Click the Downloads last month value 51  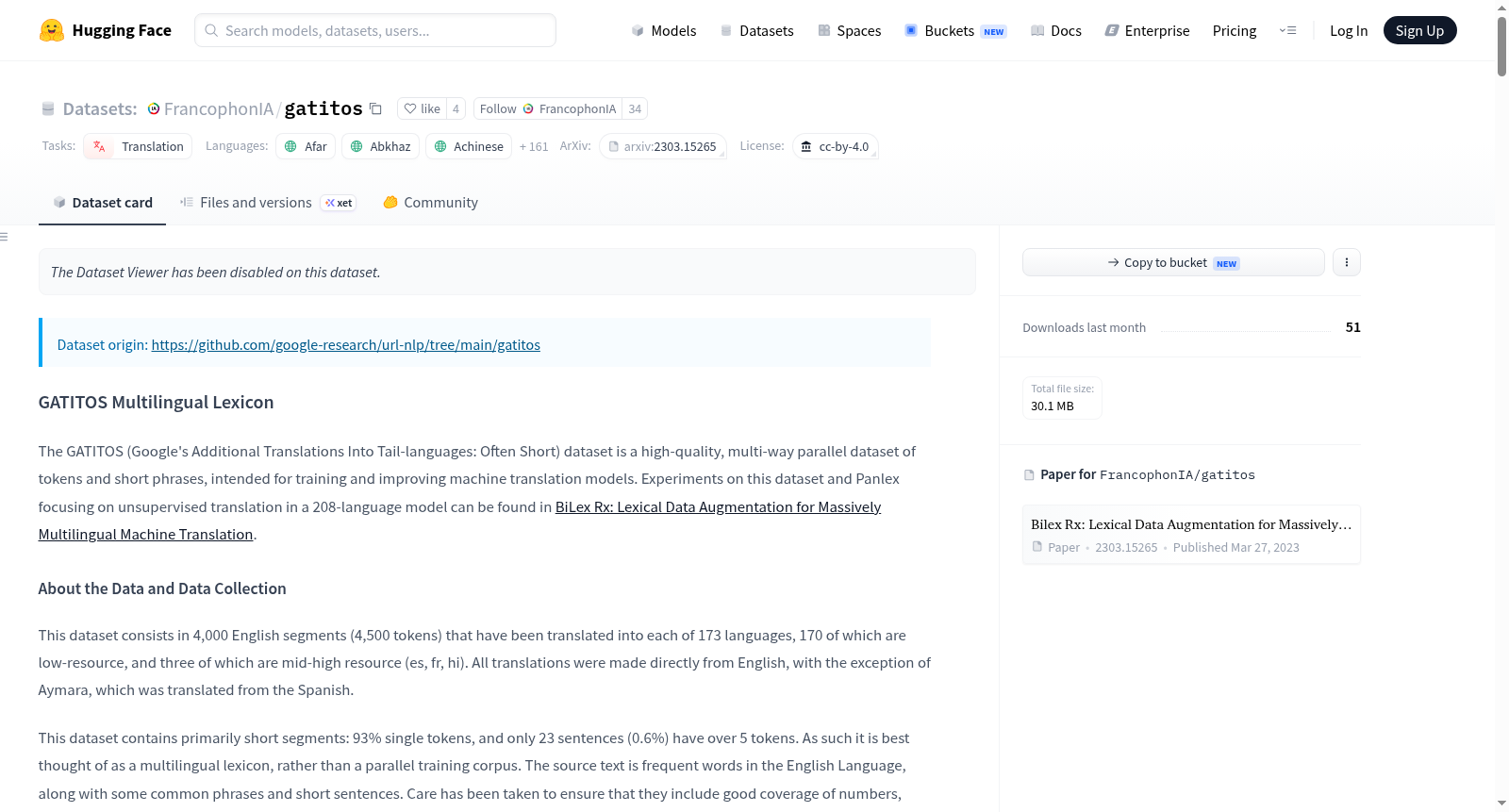pyautogui.click(x=1353, y=327)
